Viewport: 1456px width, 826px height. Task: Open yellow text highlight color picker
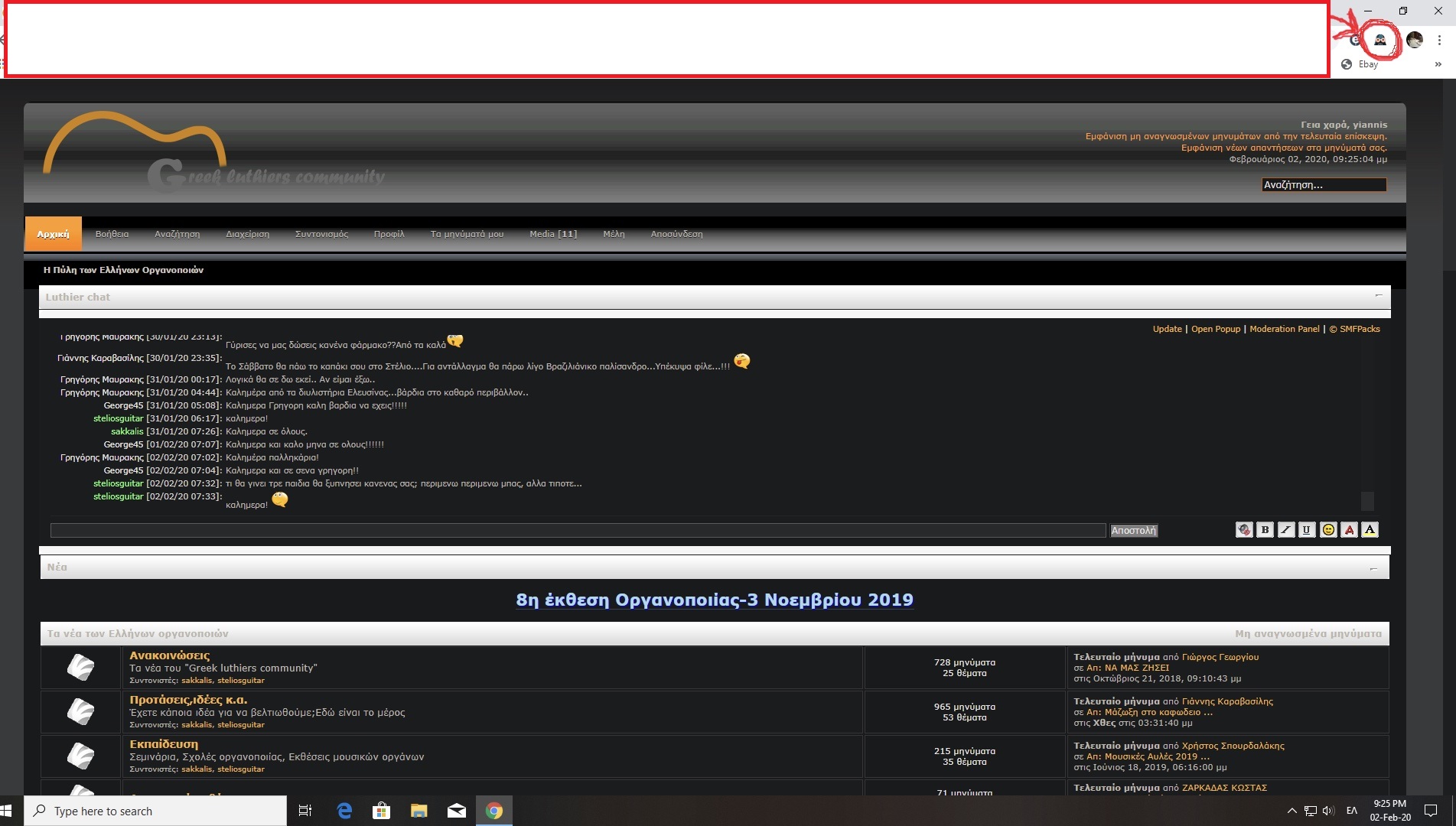pyautogui.click(x=1370, y=529)
